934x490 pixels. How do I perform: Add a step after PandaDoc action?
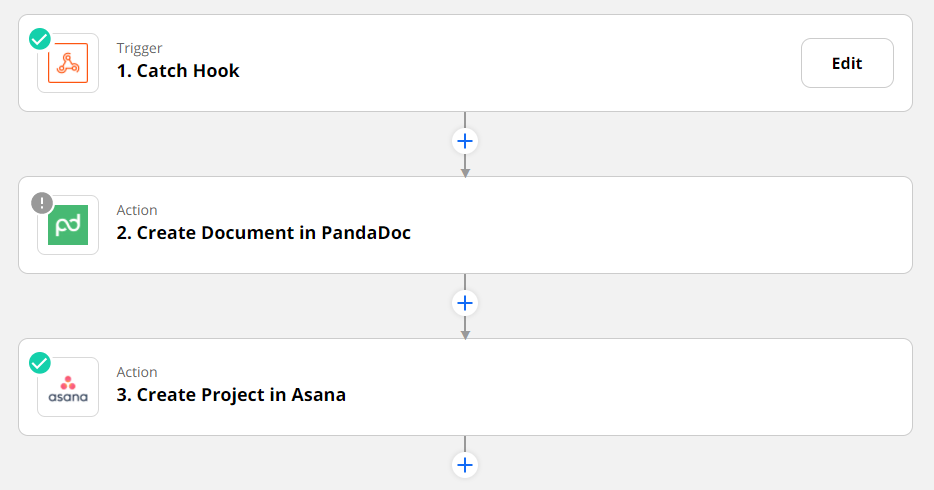464,303
